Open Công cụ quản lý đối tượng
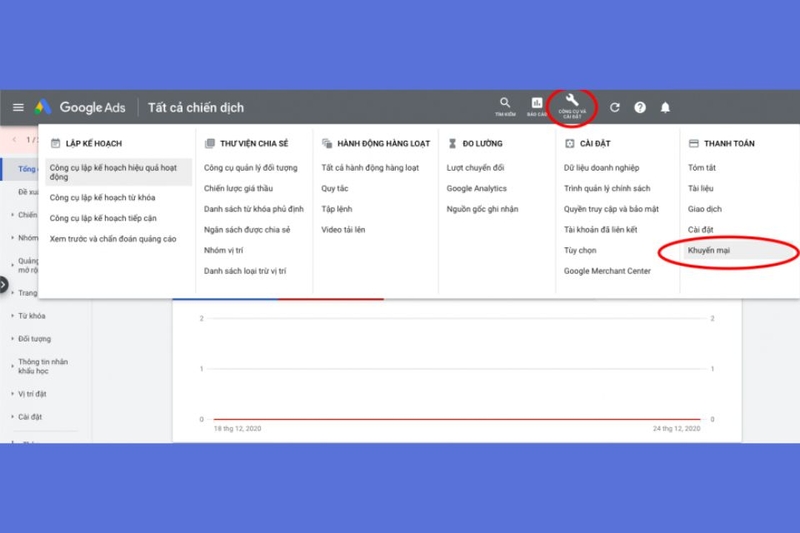The width and height of the screenshot is (800, 533). click(x=251, y=168)
